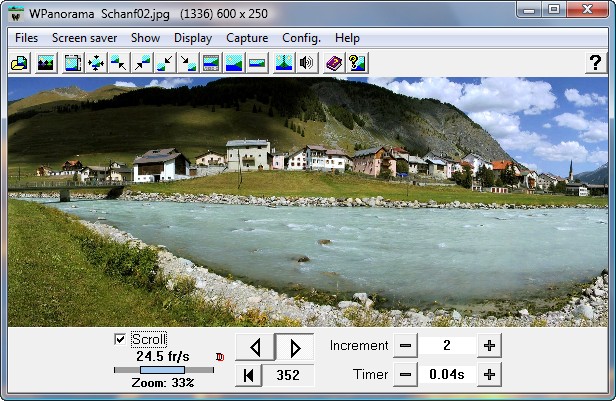Click the WPanorama title bar icon
This screenshot has width=616, height=401.
(x=16, y=14)
